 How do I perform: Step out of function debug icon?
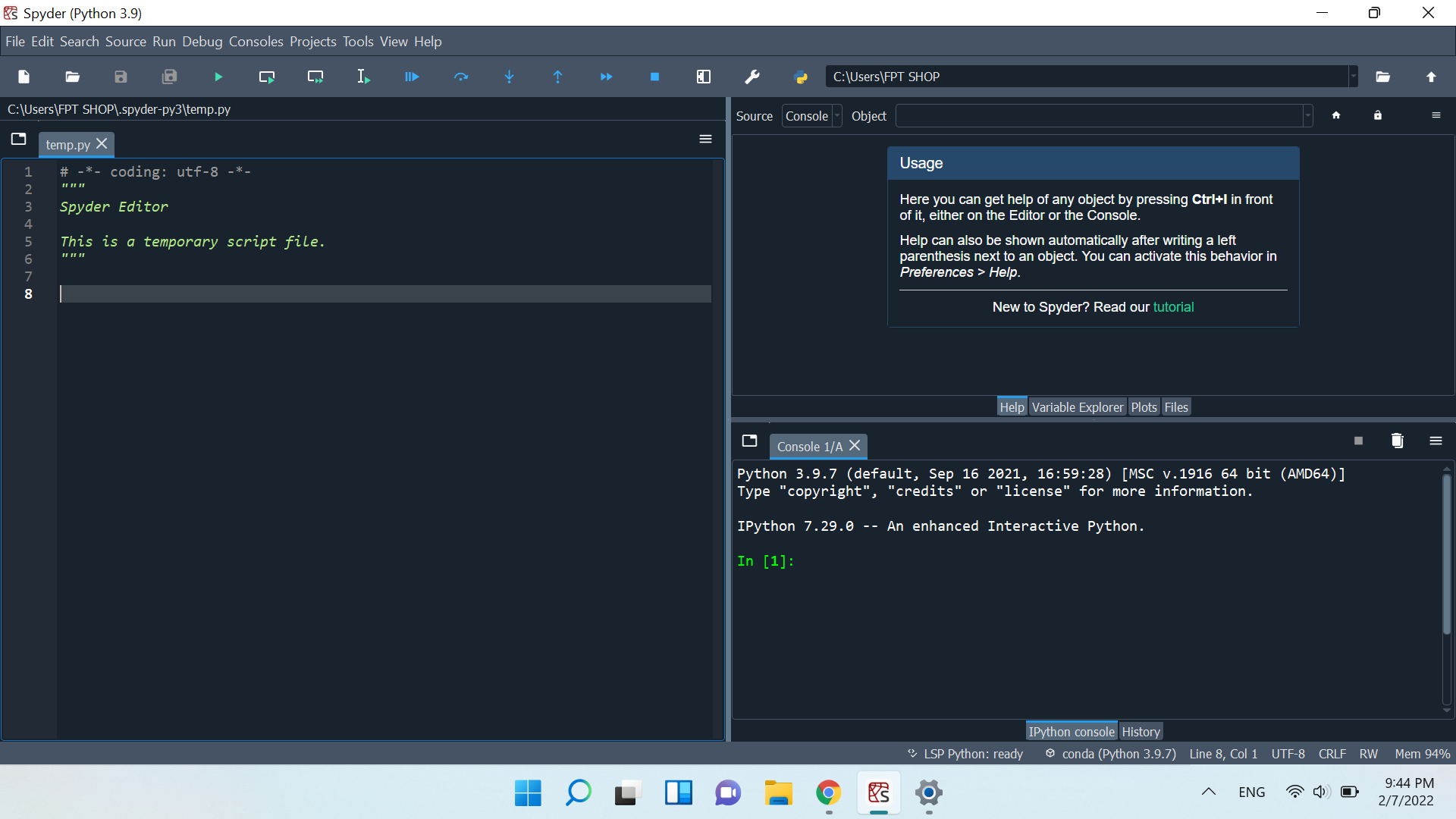(x=557, y=77)
